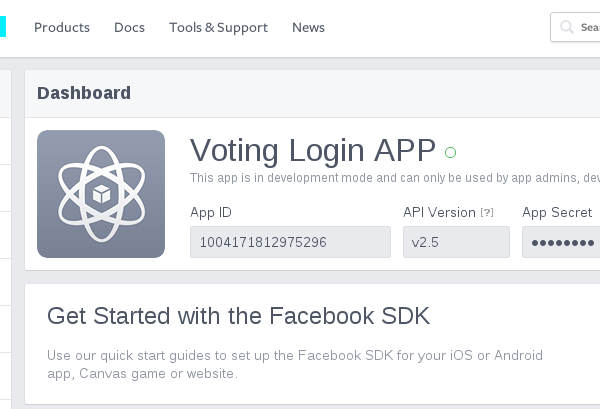Click the Dashboard panel heading
Image resolution: width=600 pixels, height=409 pixels.
pos(84,93)
